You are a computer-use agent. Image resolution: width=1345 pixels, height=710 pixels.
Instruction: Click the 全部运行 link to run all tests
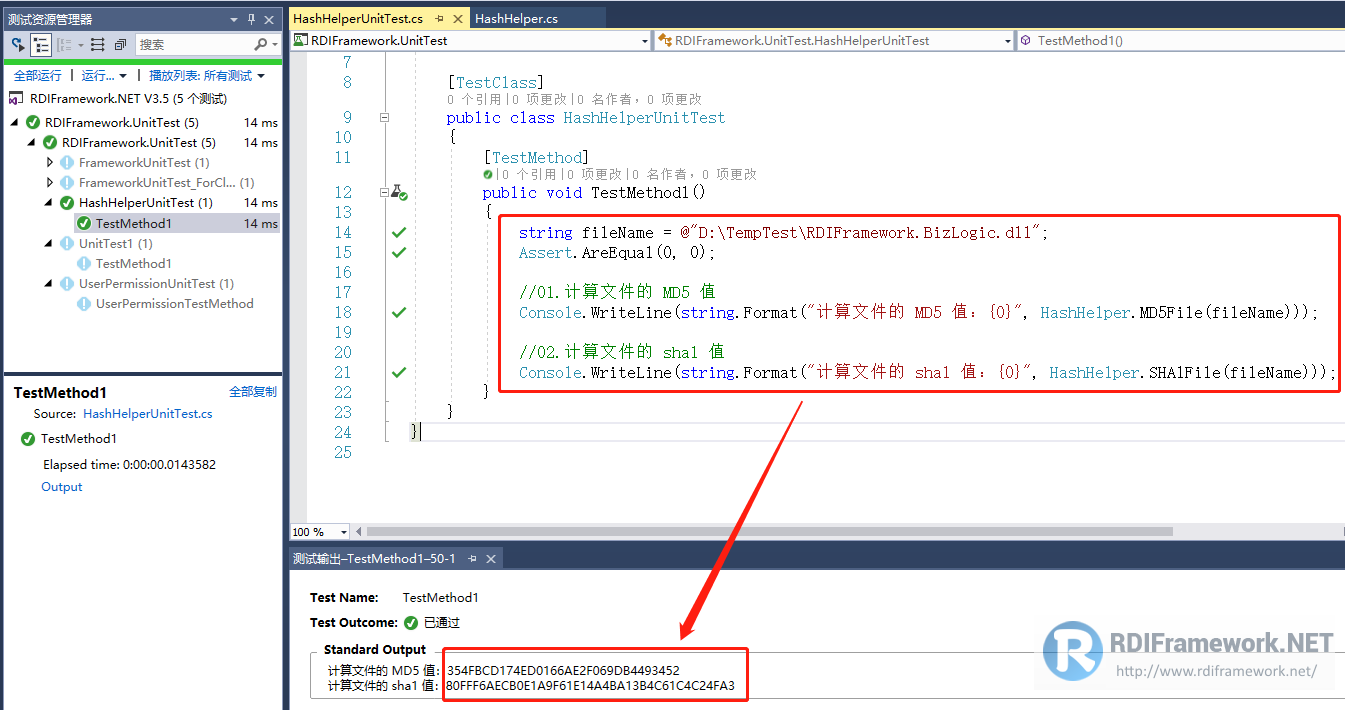coord(38,75)
